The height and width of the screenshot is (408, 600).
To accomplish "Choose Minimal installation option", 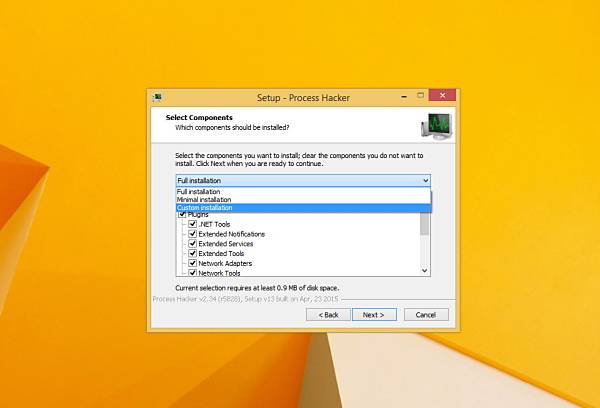I will coord(303,199).
